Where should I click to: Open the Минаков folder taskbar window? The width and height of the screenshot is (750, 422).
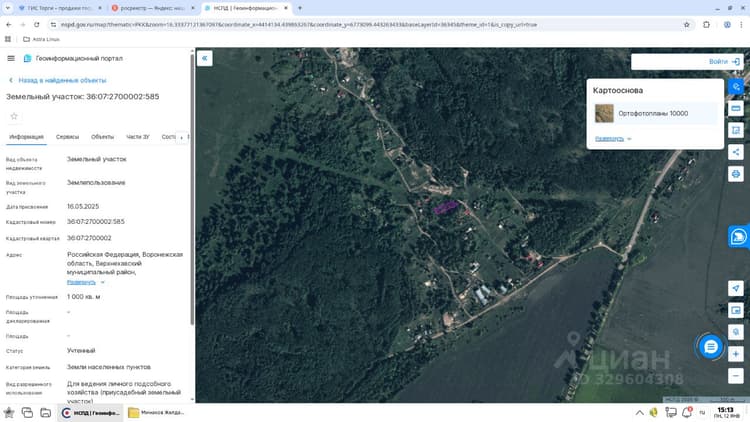[156, 412]
